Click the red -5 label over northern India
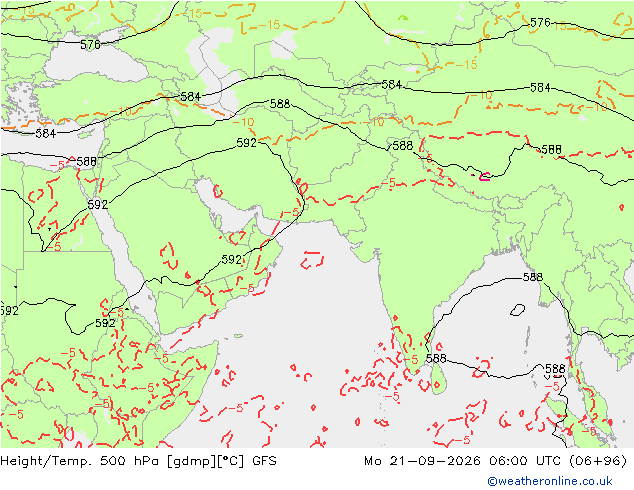The height and width of the screenshot is (490, 634). [x=389, y=183]
